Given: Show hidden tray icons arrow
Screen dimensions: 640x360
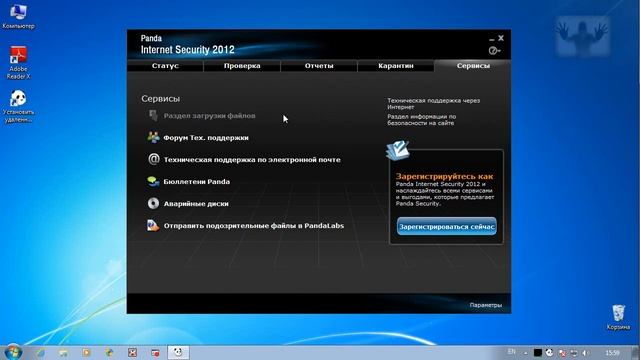Looking at the screenshot, I should pos(526,353).
